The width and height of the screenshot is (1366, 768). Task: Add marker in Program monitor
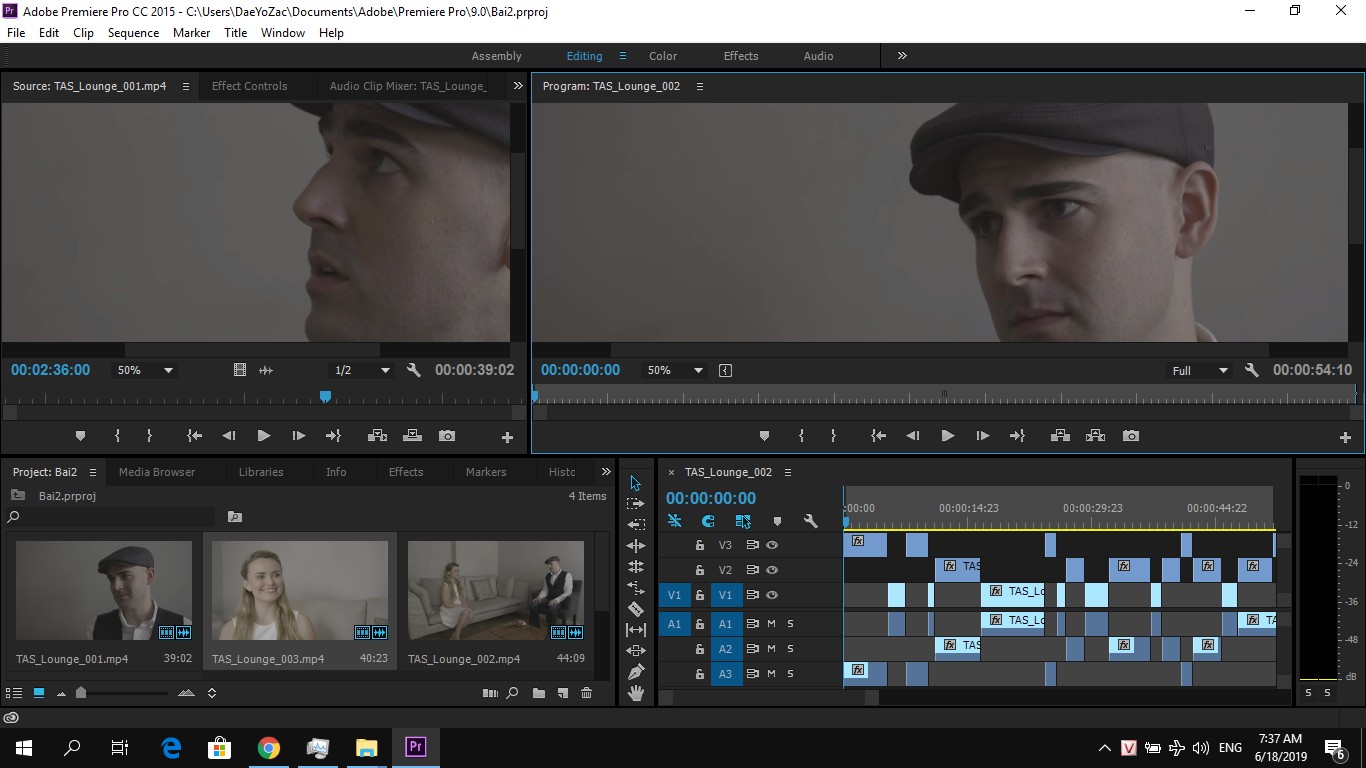pos(764,436)
